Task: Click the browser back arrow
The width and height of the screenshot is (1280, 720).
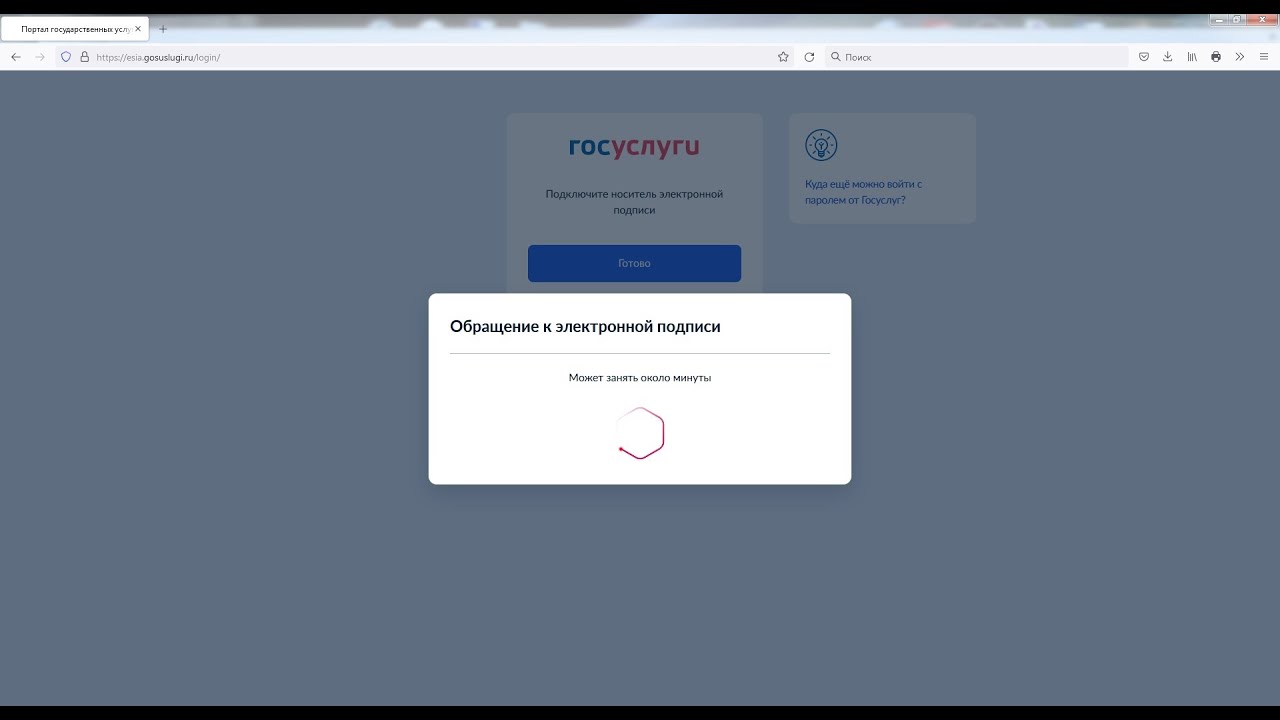Action: pos(16,57)
